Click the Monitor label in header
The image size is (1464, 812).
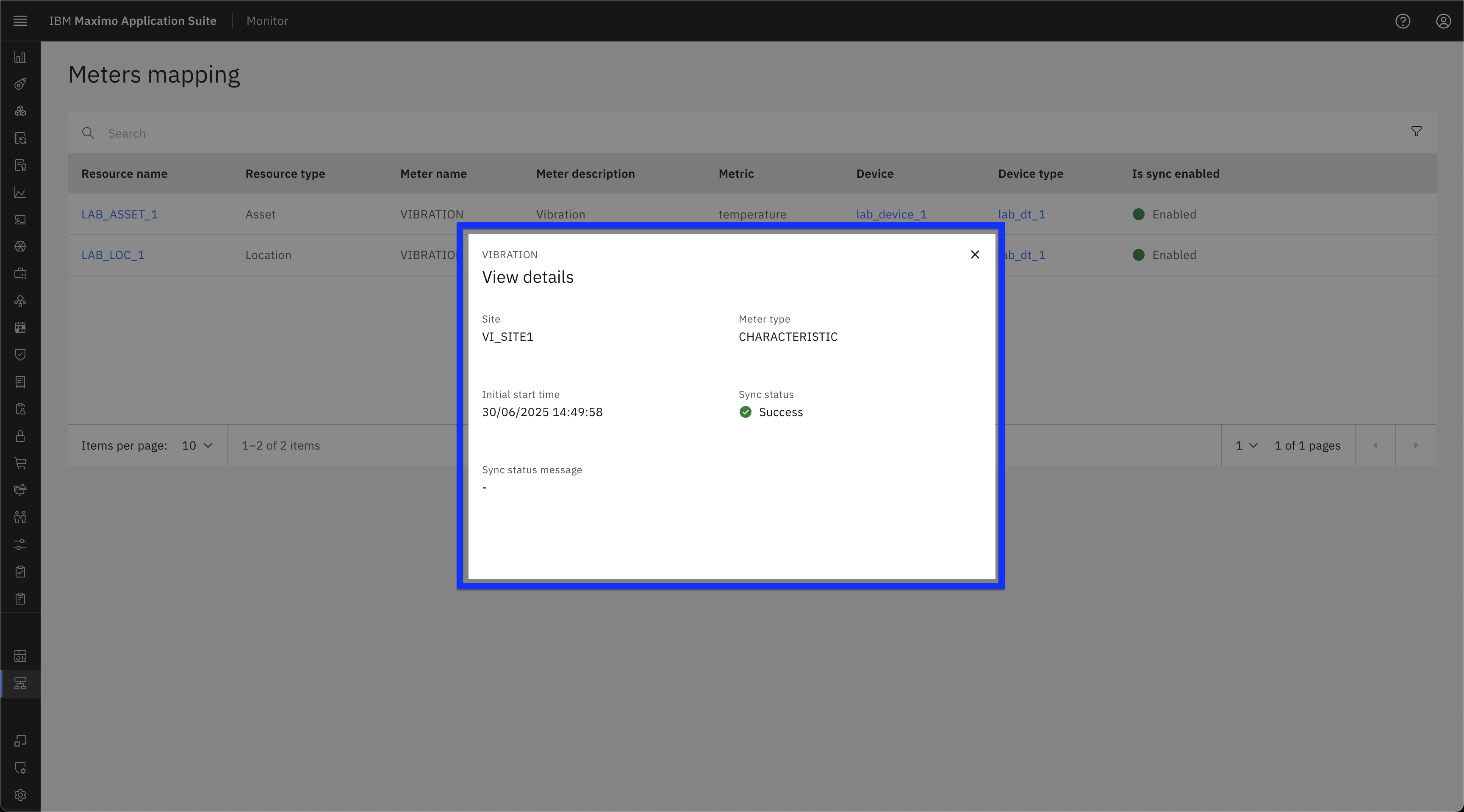pos(267,21)
